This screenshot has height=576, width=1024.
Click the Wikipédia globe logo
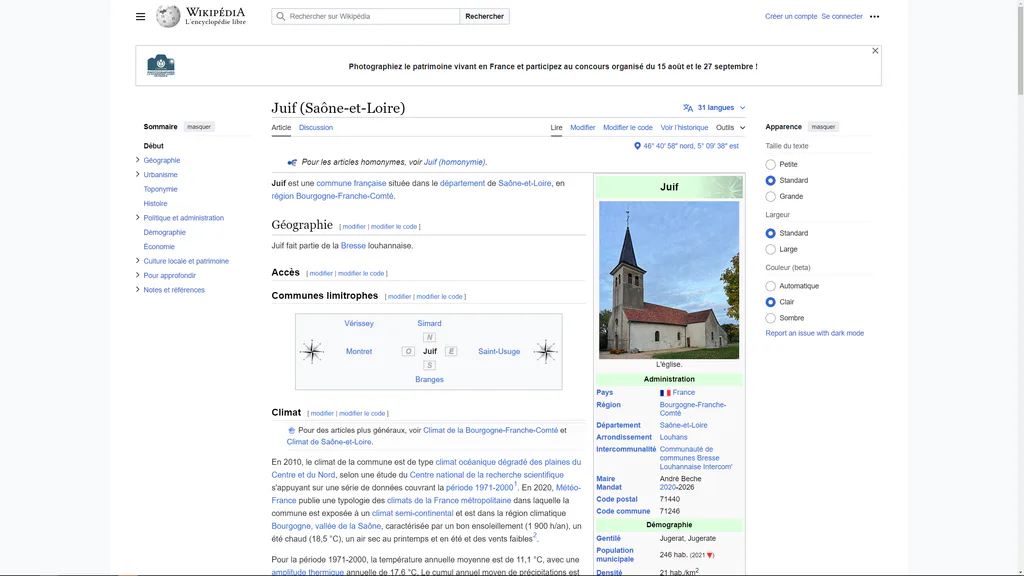tap(168, 16)
